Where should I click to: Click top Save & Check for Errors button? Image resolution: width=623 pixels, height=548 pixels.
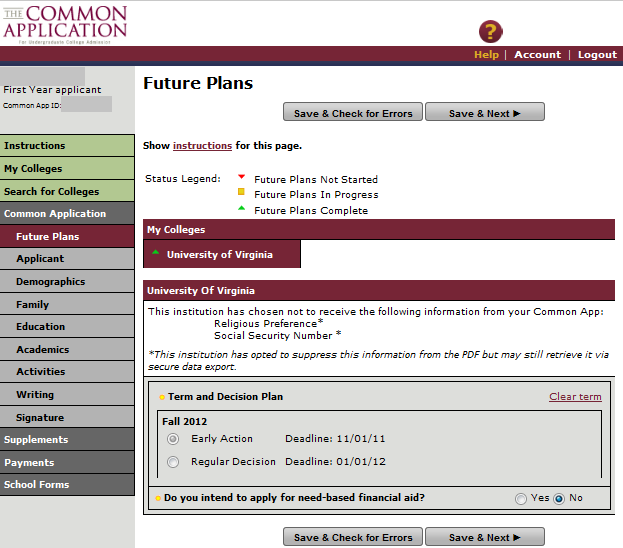click(x=353, y=112)
